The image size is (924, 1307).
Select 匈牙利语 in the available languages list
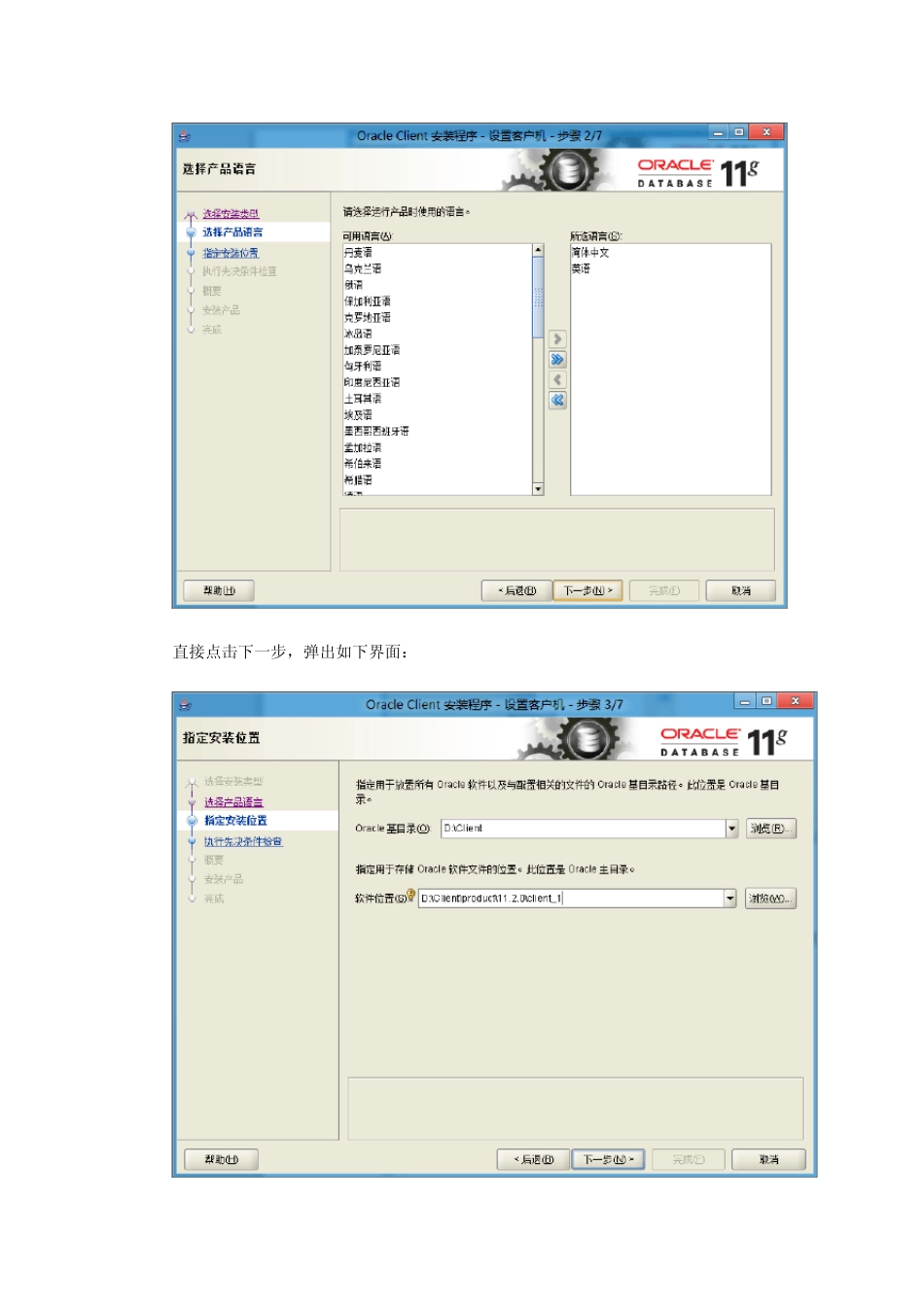(363, 367)
